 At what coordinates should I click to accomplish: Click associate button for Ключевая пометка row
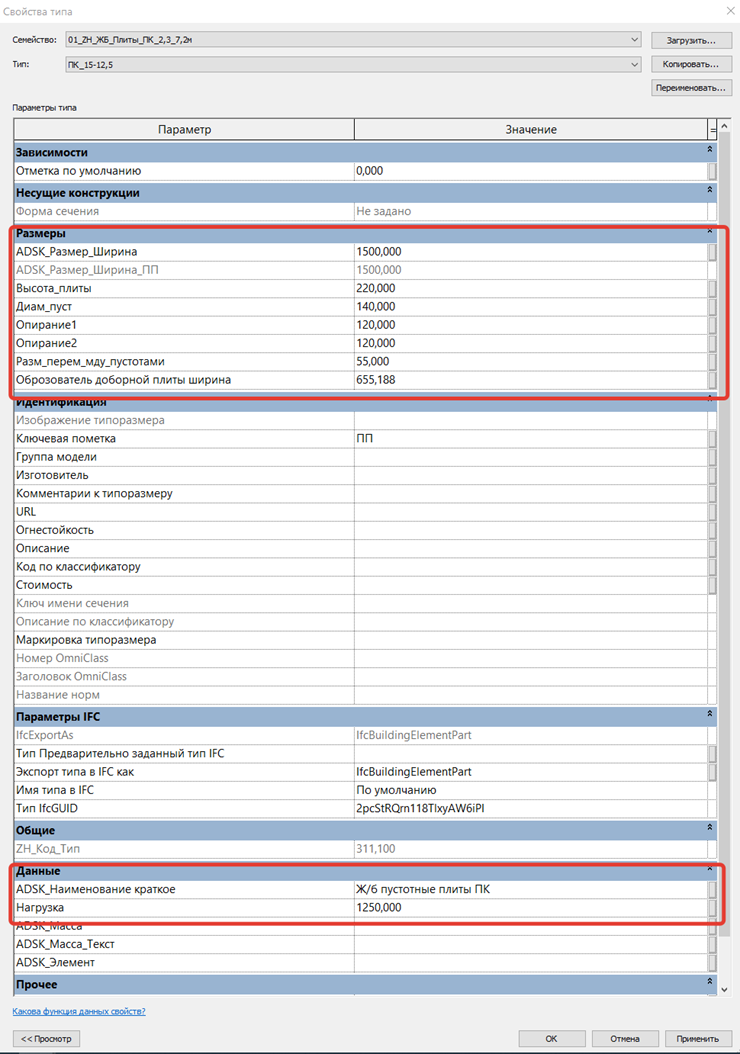click(x=712, y=438)
